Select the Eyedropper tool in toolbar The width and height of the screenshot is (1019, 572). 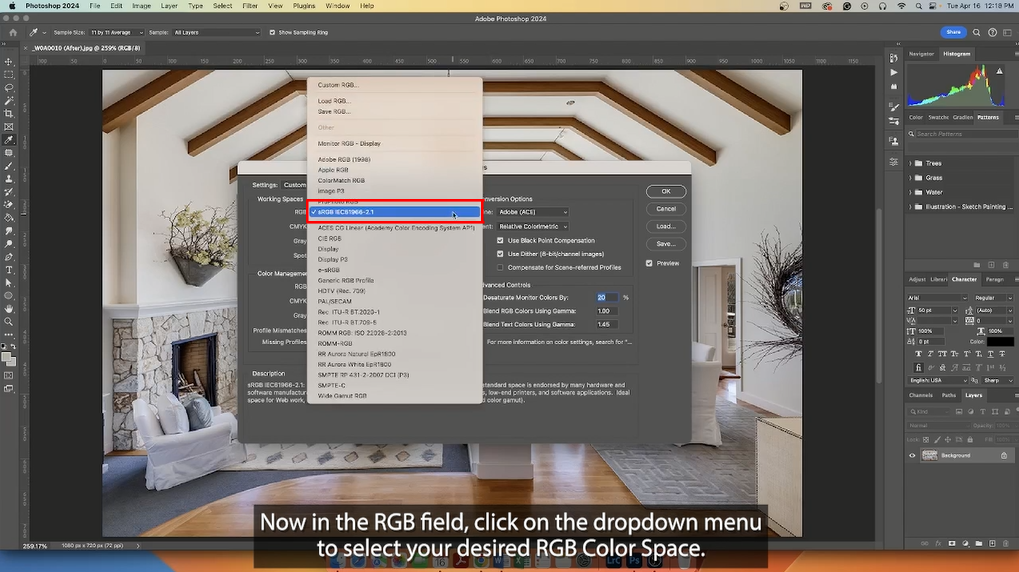(9, 140)
